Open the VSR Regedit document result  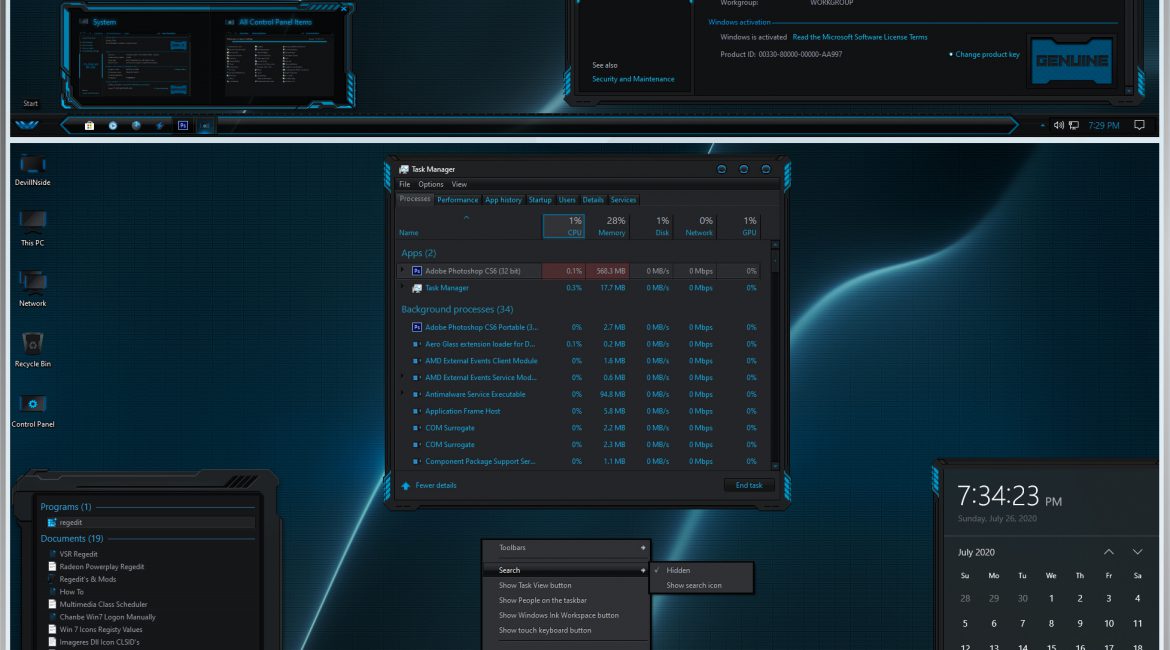[78, 554]
